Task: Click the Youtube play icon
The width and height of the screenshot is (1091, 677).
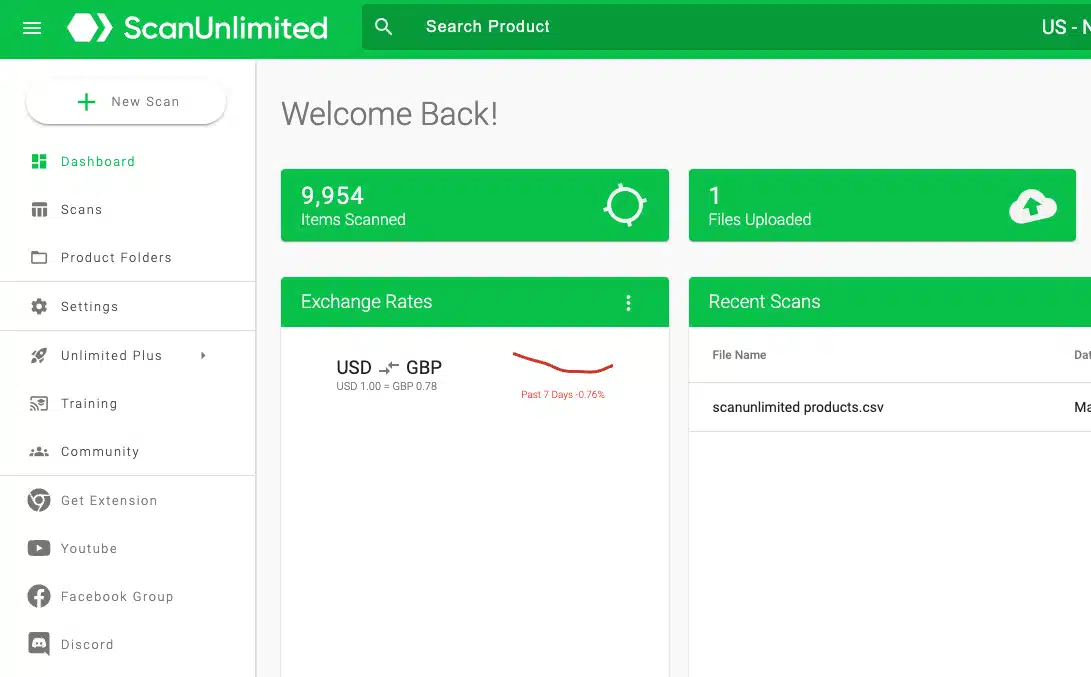Action: click(39, 548)
